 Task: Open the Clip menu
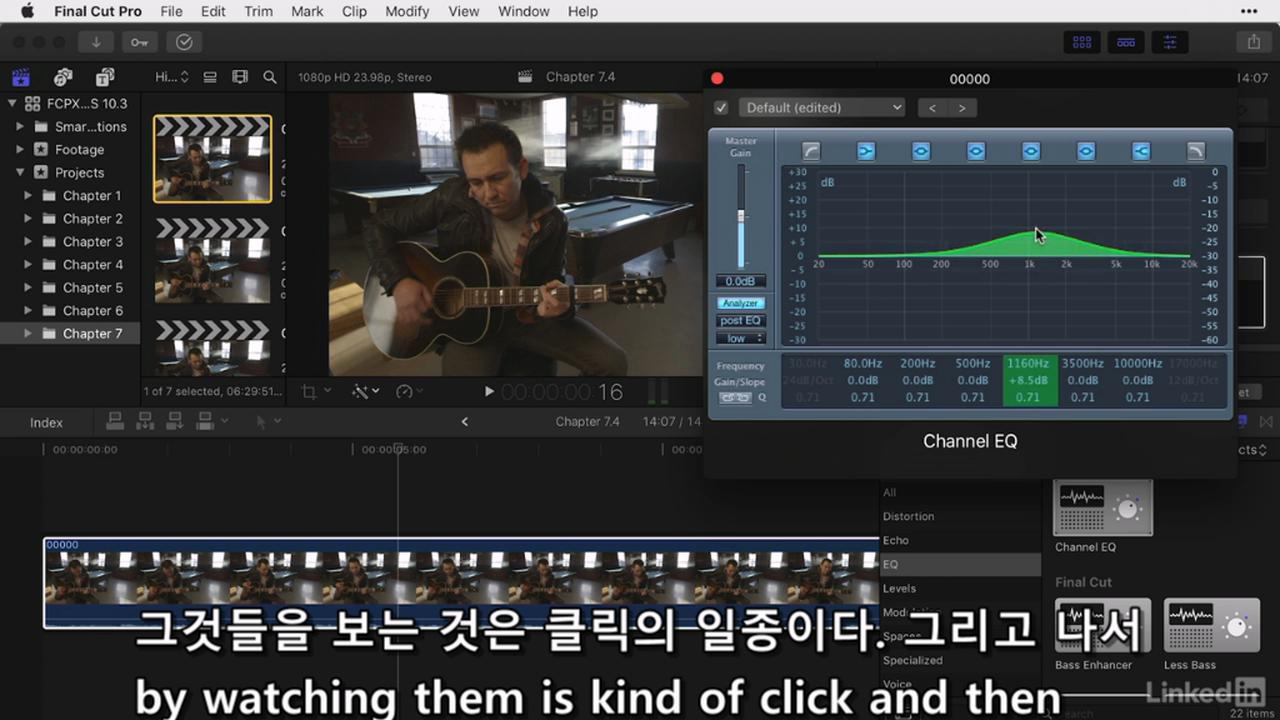tap(354, 11)
